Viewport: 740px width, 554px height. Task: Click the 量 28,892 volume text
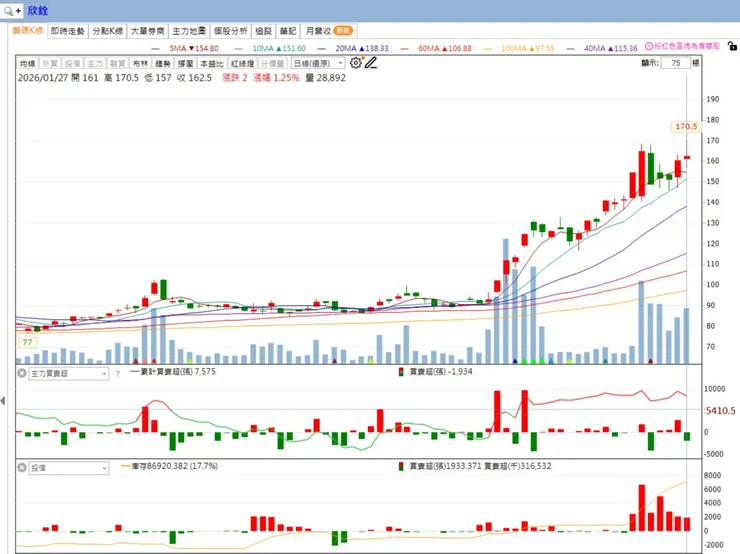click(x=326, y=77)
